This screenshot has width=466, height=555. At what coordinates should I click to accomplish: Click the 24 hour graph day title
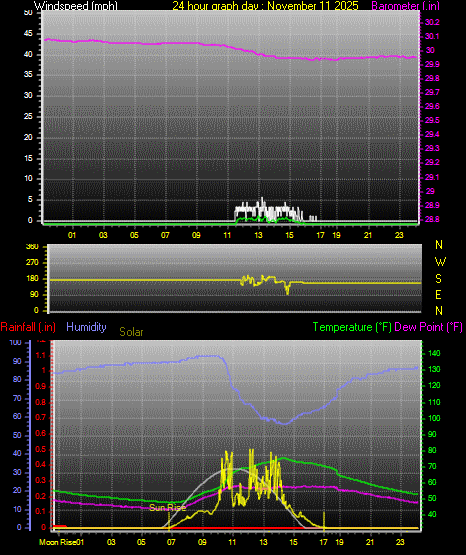click(265, 6)
